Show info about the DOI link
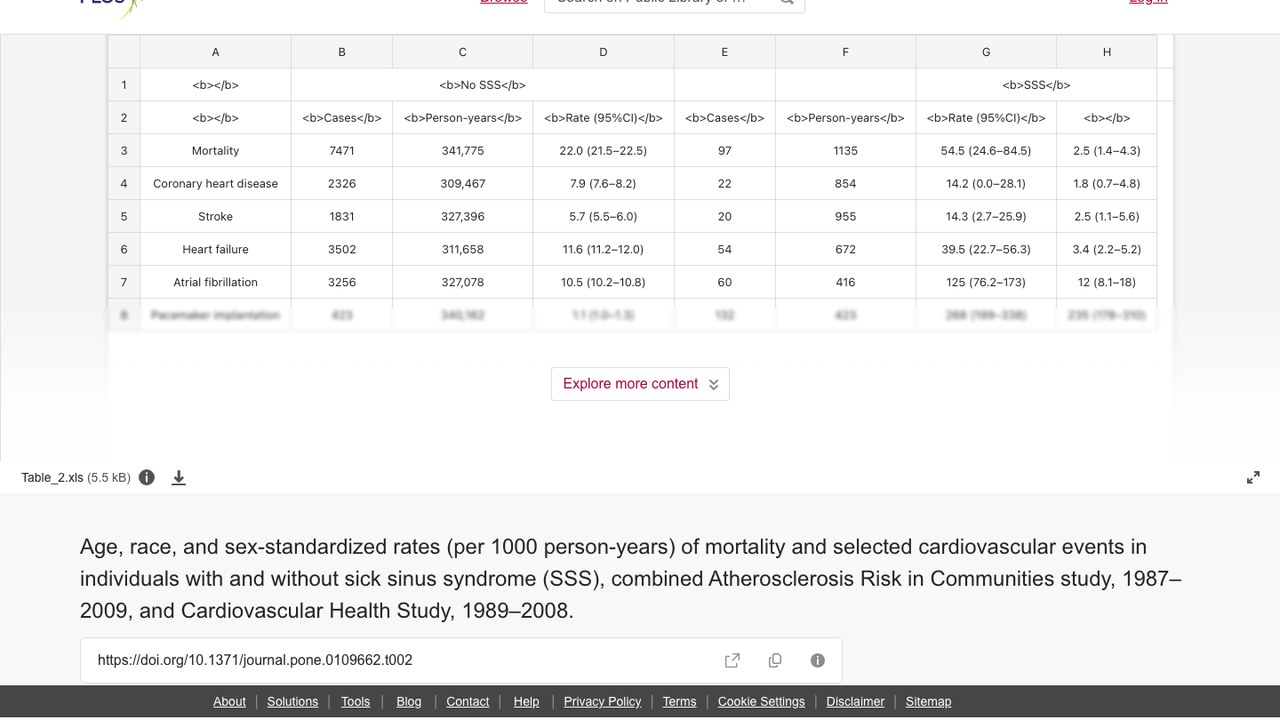Viewport: 1280px width, 720px height. coord(818,660)
